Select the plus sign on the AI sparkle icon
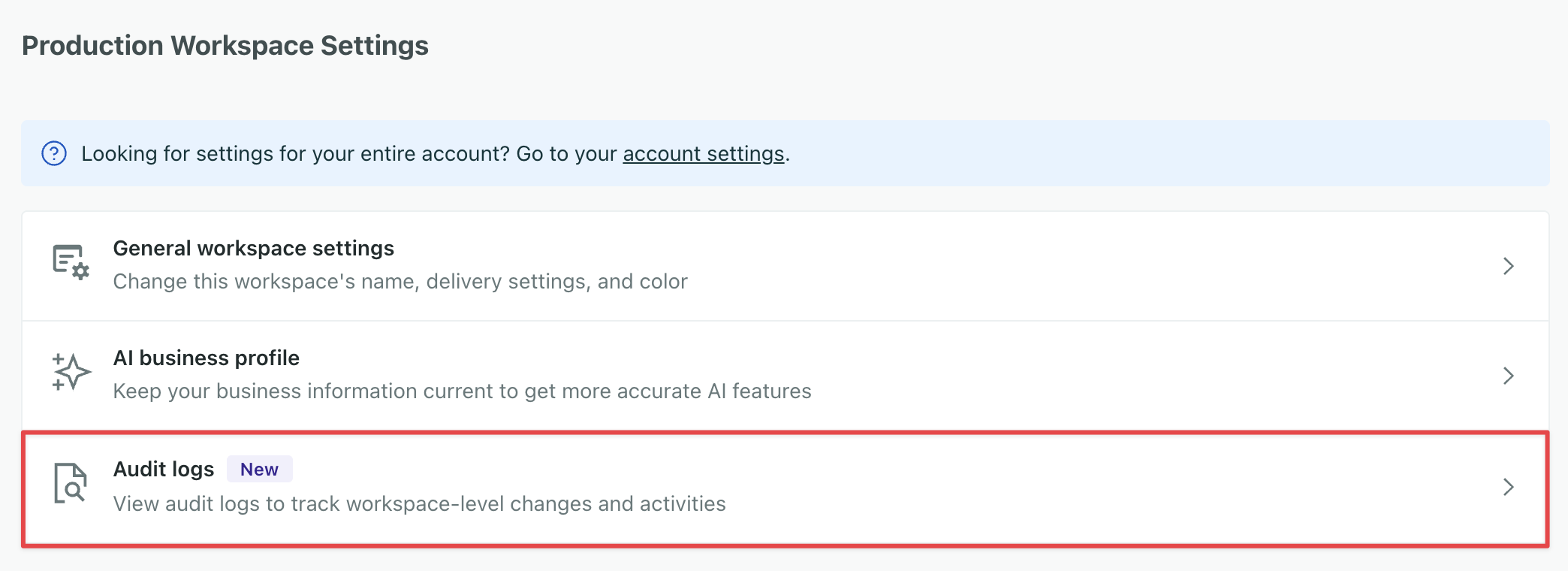This screenshot has width=1568, height=571. click(x=57, y=360)
